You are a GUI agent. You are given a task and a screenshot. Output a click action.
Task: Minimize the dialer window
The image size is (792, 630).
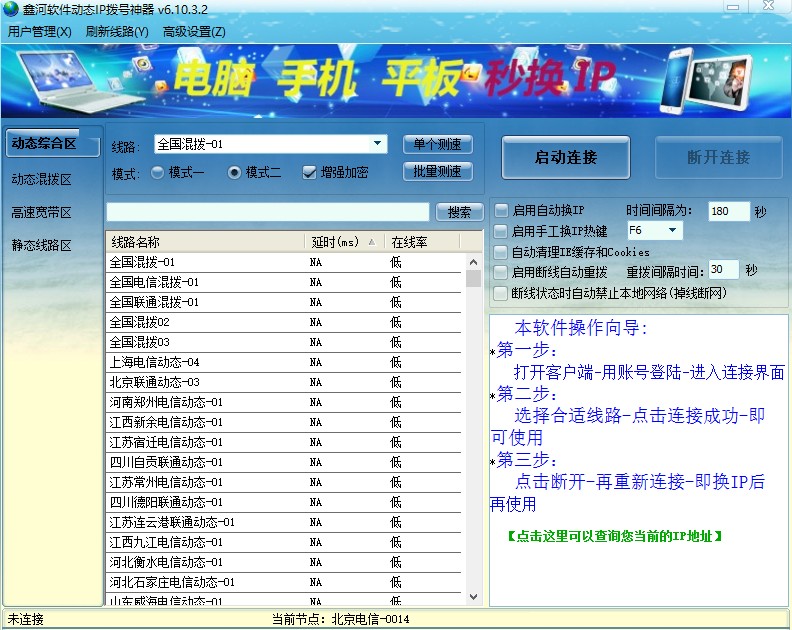pyautogui.click(x=733, y=7)
